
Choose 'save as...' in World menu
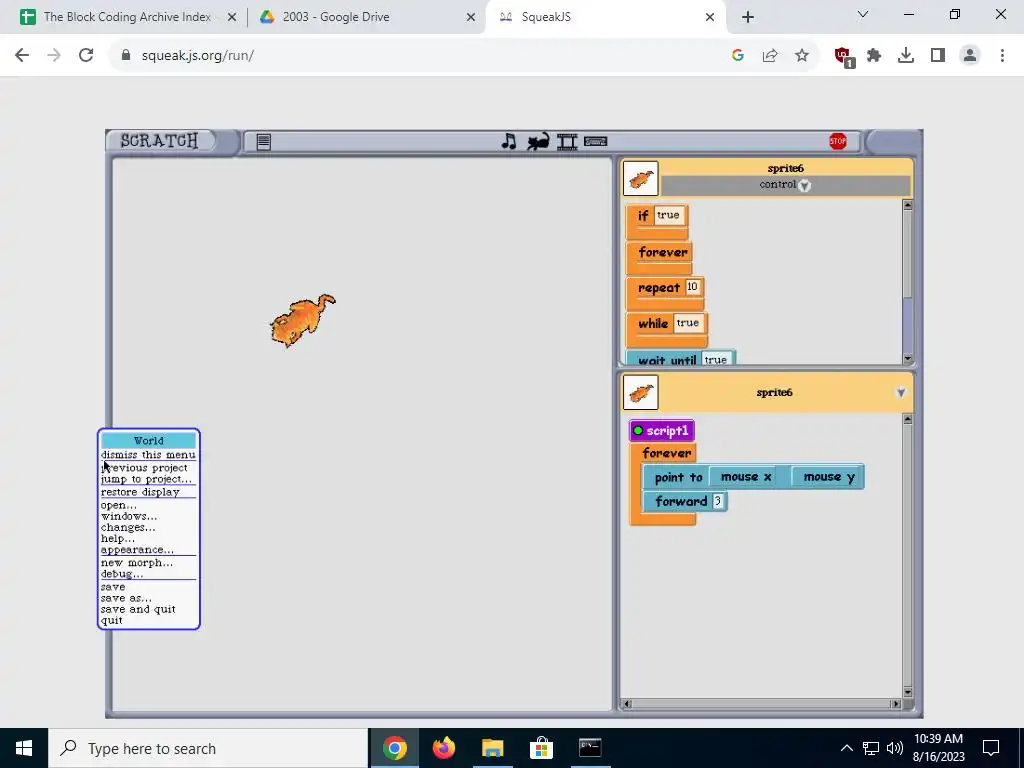click(x=148, y=598)
